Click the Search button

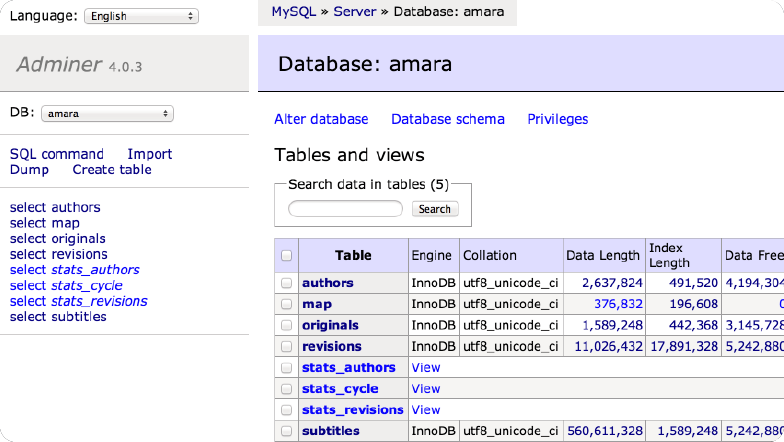(x=434, y=209)
